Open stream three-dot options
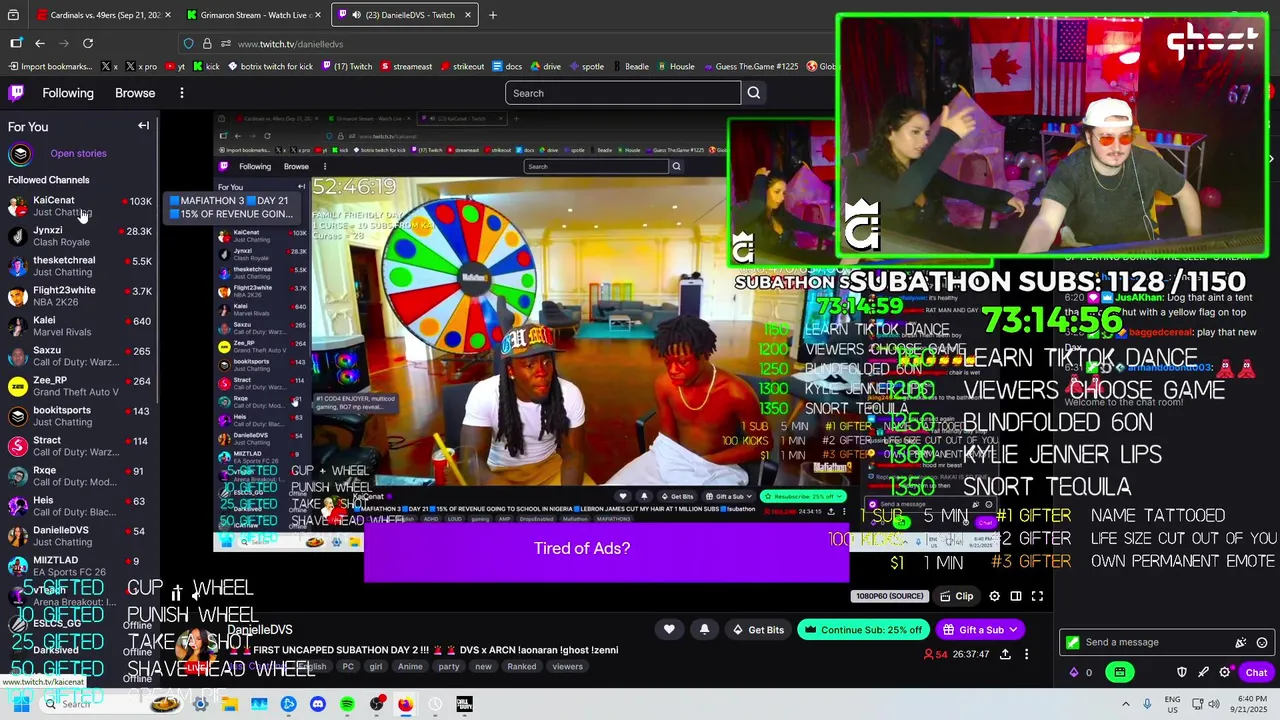The width and height of the screenshot is (1280, 720). click(1026, 654)
